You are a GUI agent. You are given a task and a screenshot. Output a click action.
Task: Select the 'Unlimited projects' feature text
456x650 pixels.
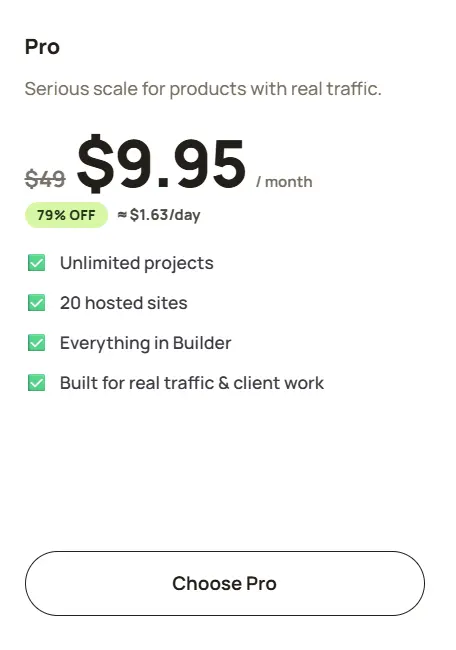point(137,264)
